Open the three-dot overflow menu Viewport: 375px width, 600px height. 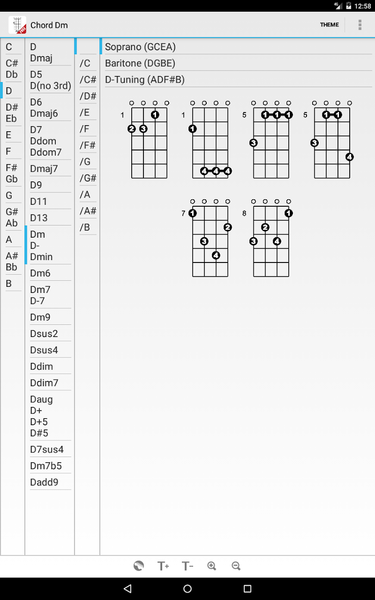[x=360, y=25]
